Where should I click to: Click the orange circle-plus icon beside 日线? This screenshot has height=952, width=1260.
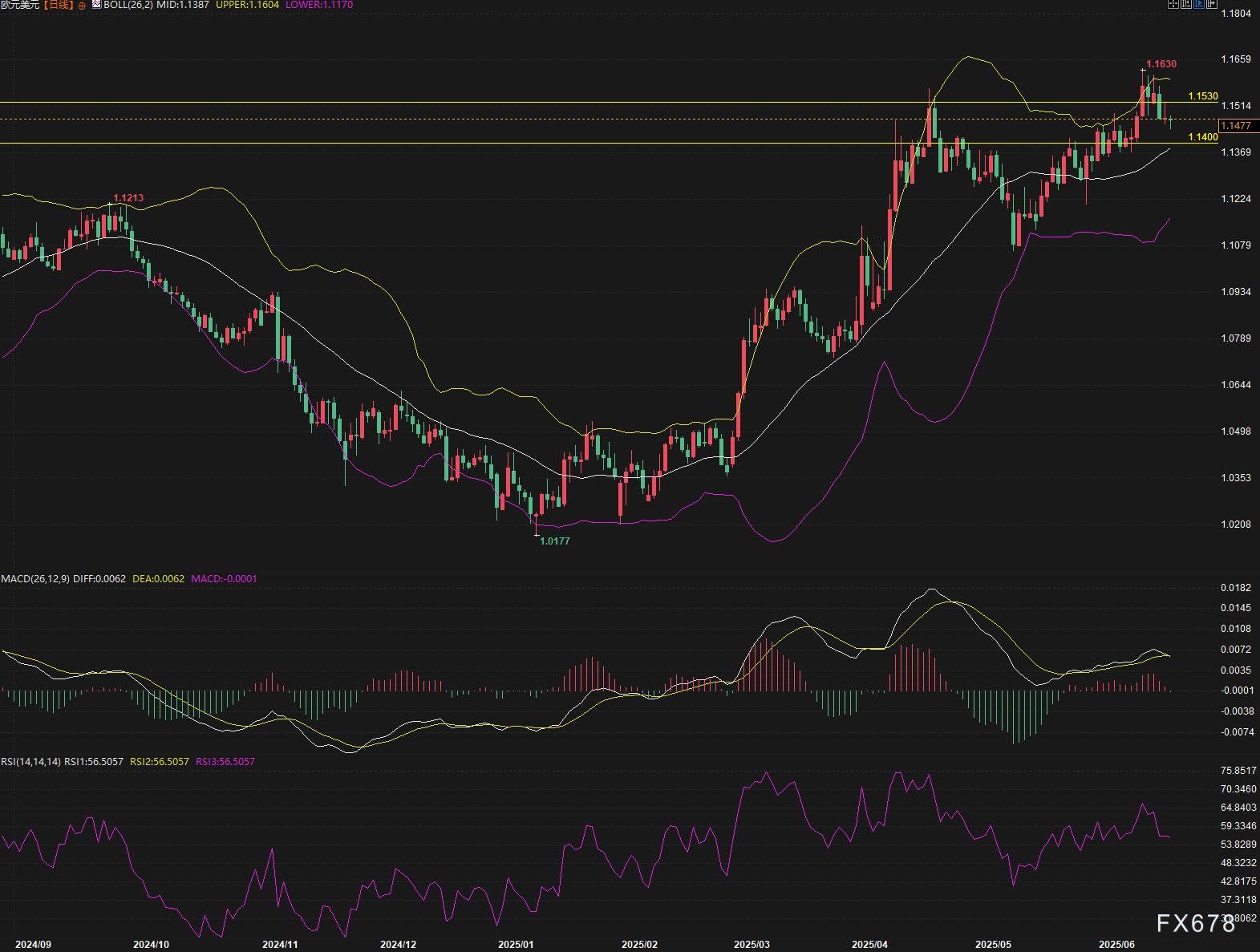click(x=82, y=6)
